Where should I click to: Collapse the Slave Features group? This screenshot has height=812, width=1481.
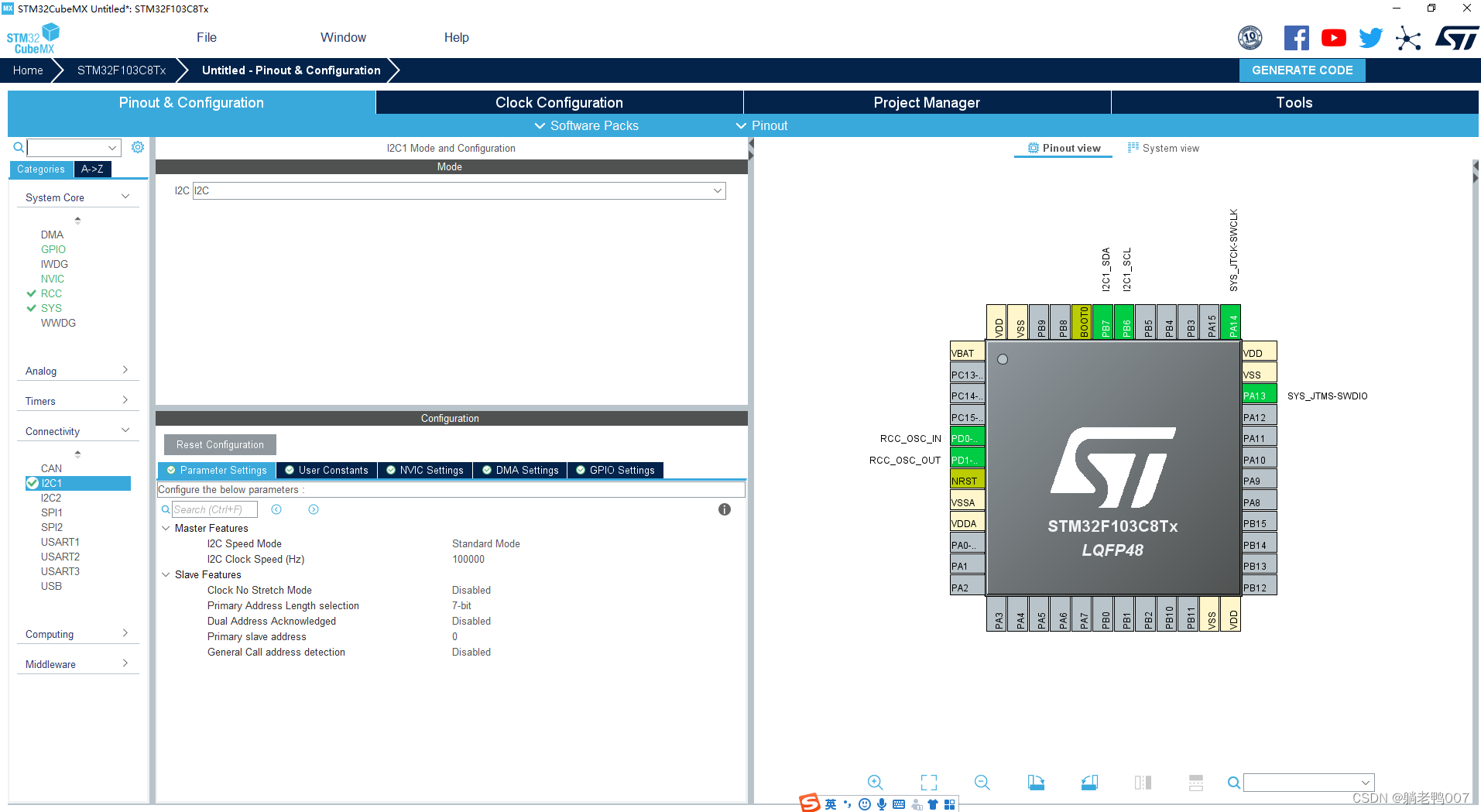(166, 574)
